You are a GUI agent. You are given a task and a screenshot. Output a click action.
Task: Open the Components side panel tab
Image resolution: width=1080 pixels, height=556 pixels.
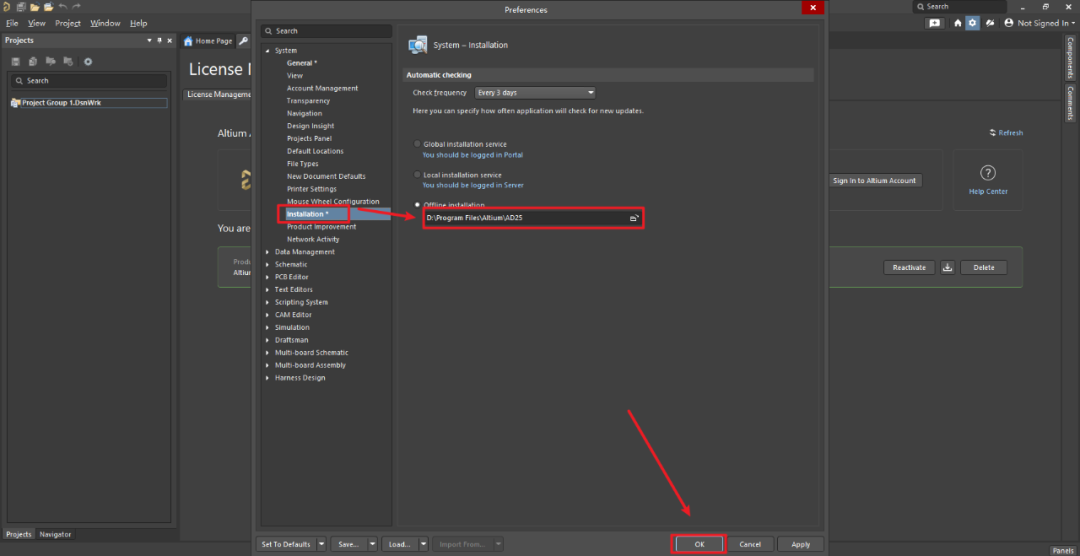click(x=1070, y=57)
